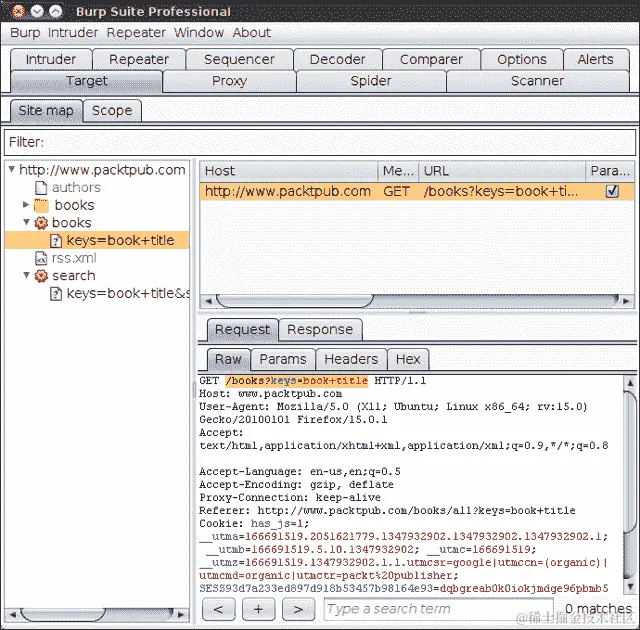Collapse the search node

click(x=27, y=275)
